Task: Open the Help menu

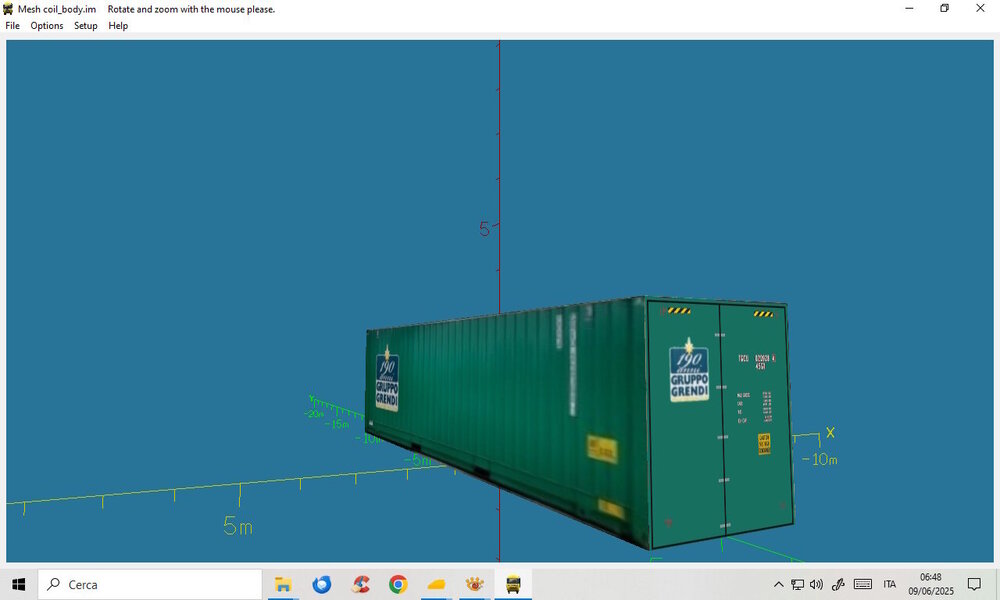Action: pos(118,26)
